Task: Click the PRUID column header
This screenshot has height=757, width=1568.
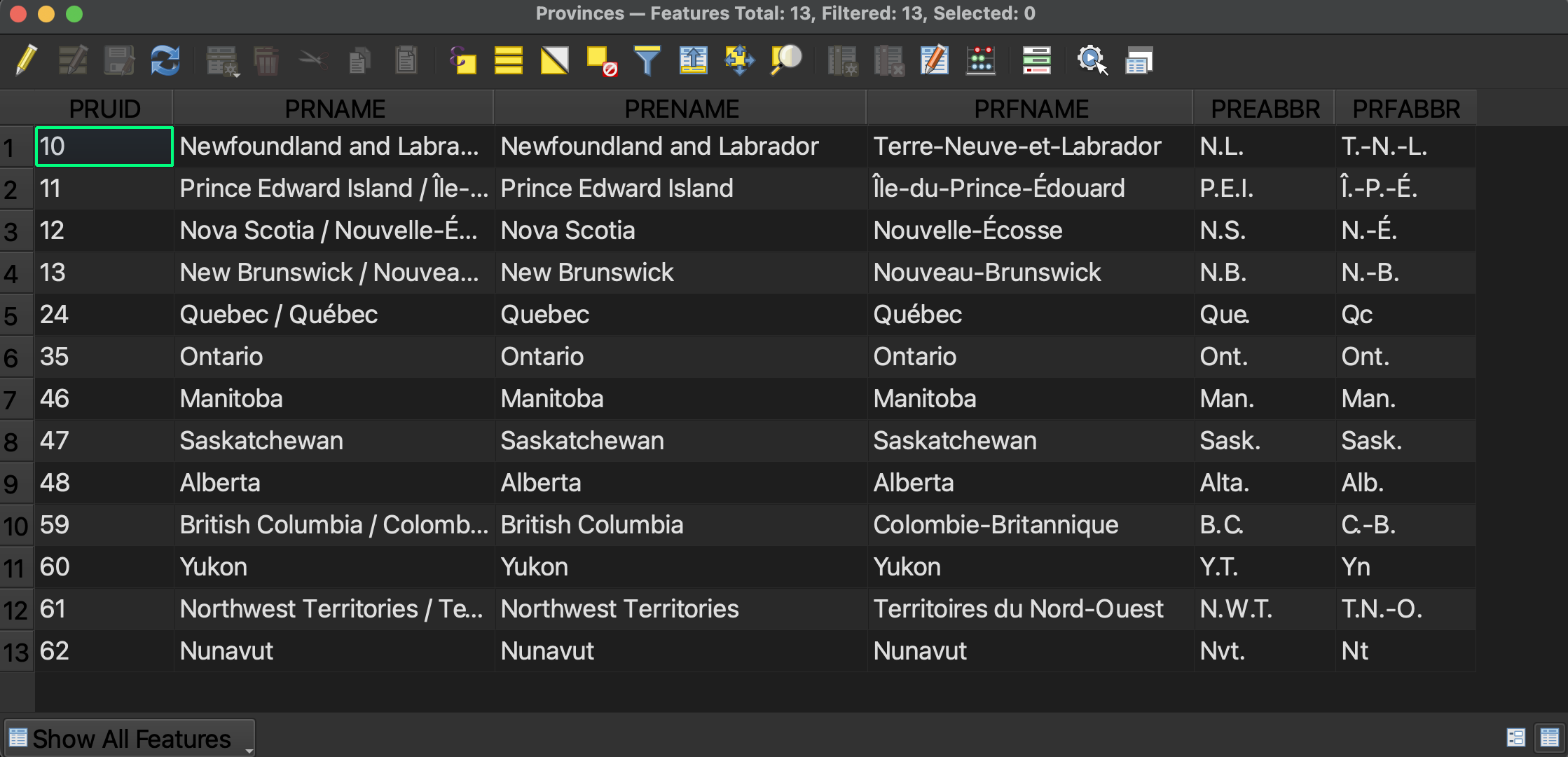Action: coord(104,109)
